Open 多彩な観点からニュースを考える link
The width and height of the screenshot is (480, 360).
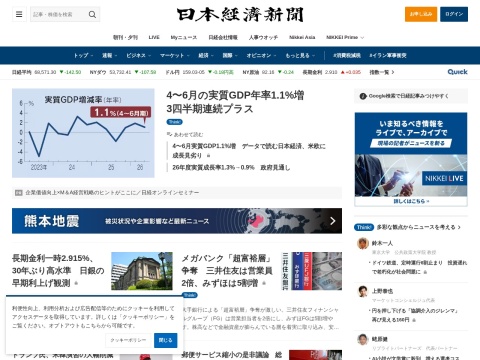[419, 227]
